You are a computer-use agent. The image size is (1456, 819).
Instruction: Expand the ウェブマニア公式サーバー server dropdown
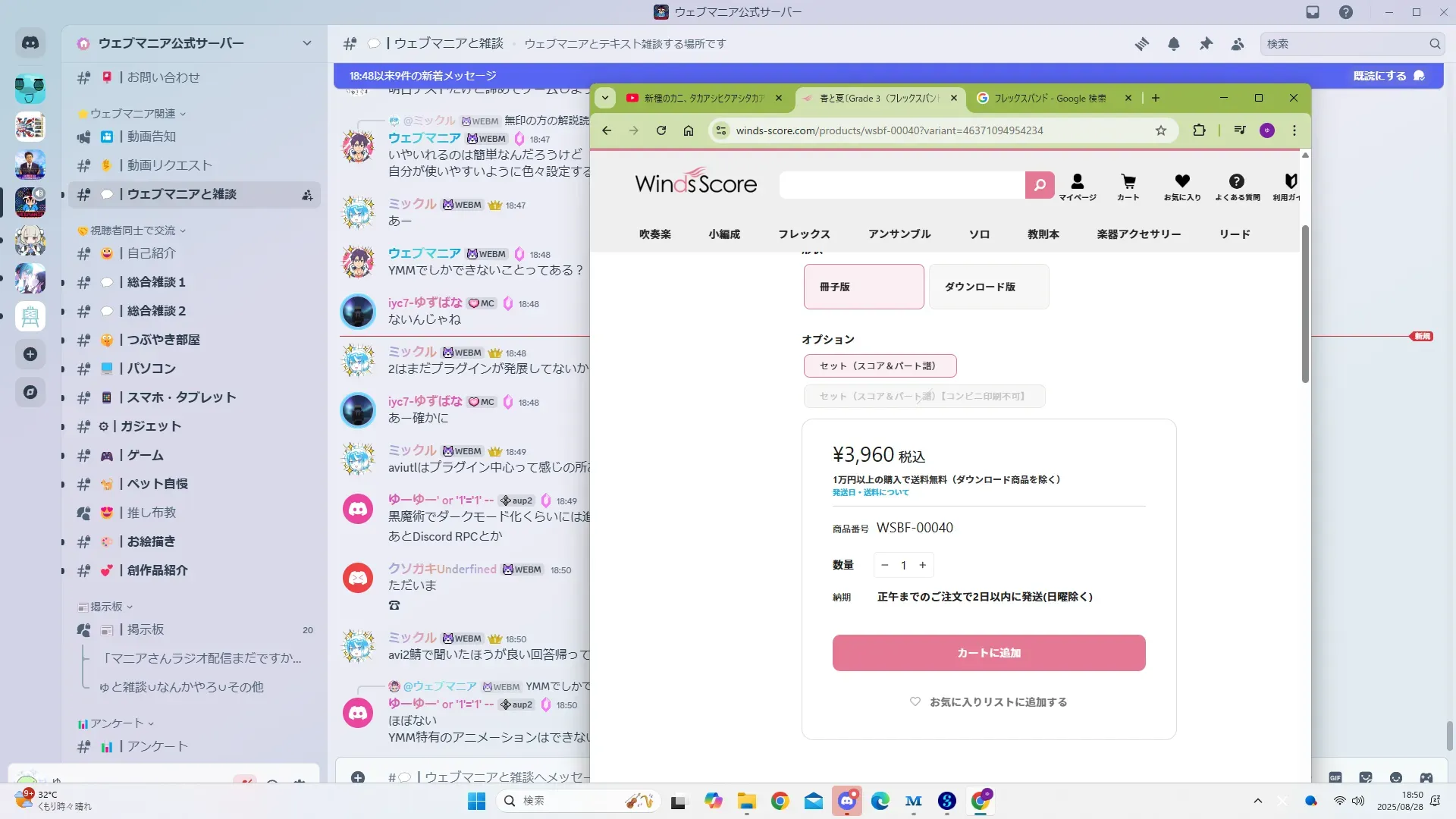pos(306,43)
